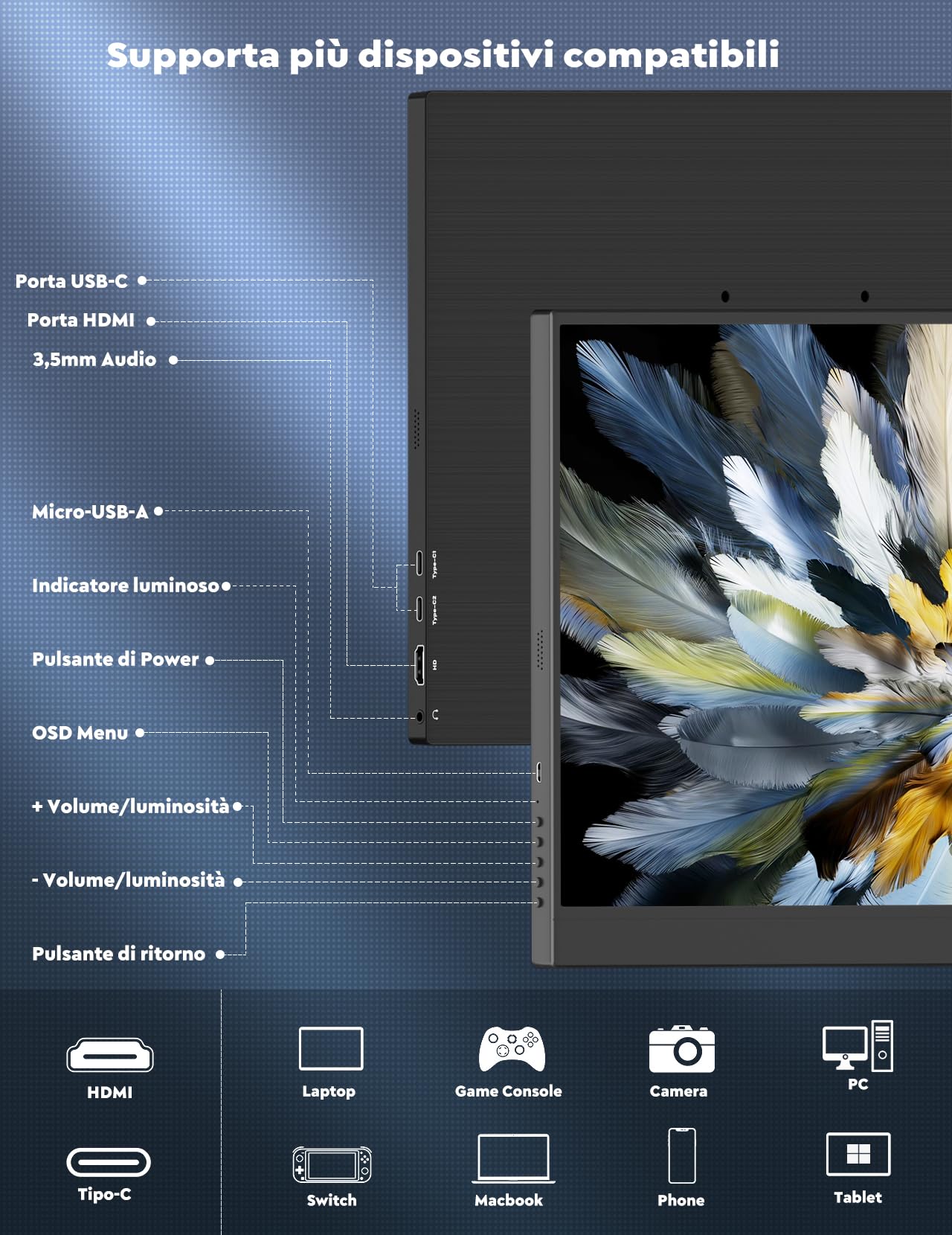Click the Tipo-C connector icon

pyautogui.click(x=109, y=1162)
